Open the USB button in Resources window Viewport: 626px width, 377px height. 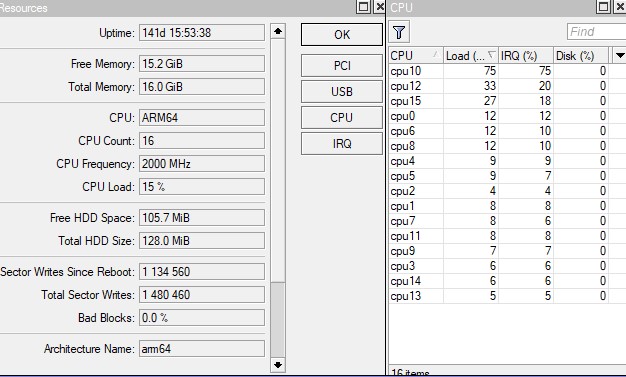[x=342, y=91]
